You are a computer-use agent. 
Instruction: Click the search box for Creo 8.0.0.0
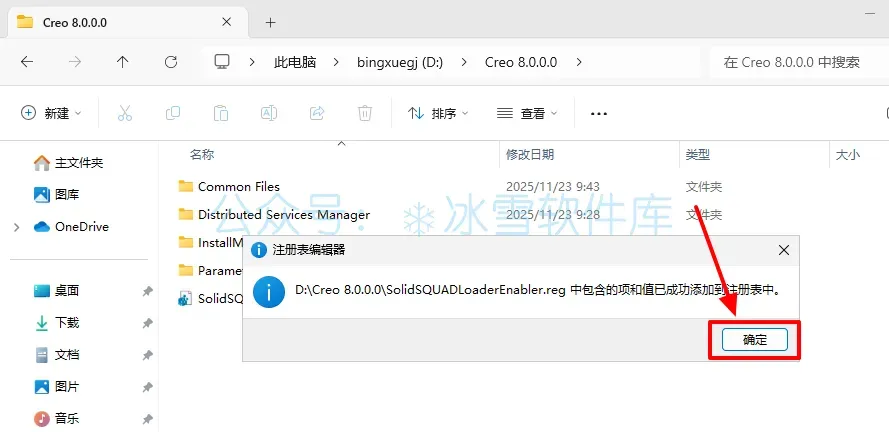798,62
